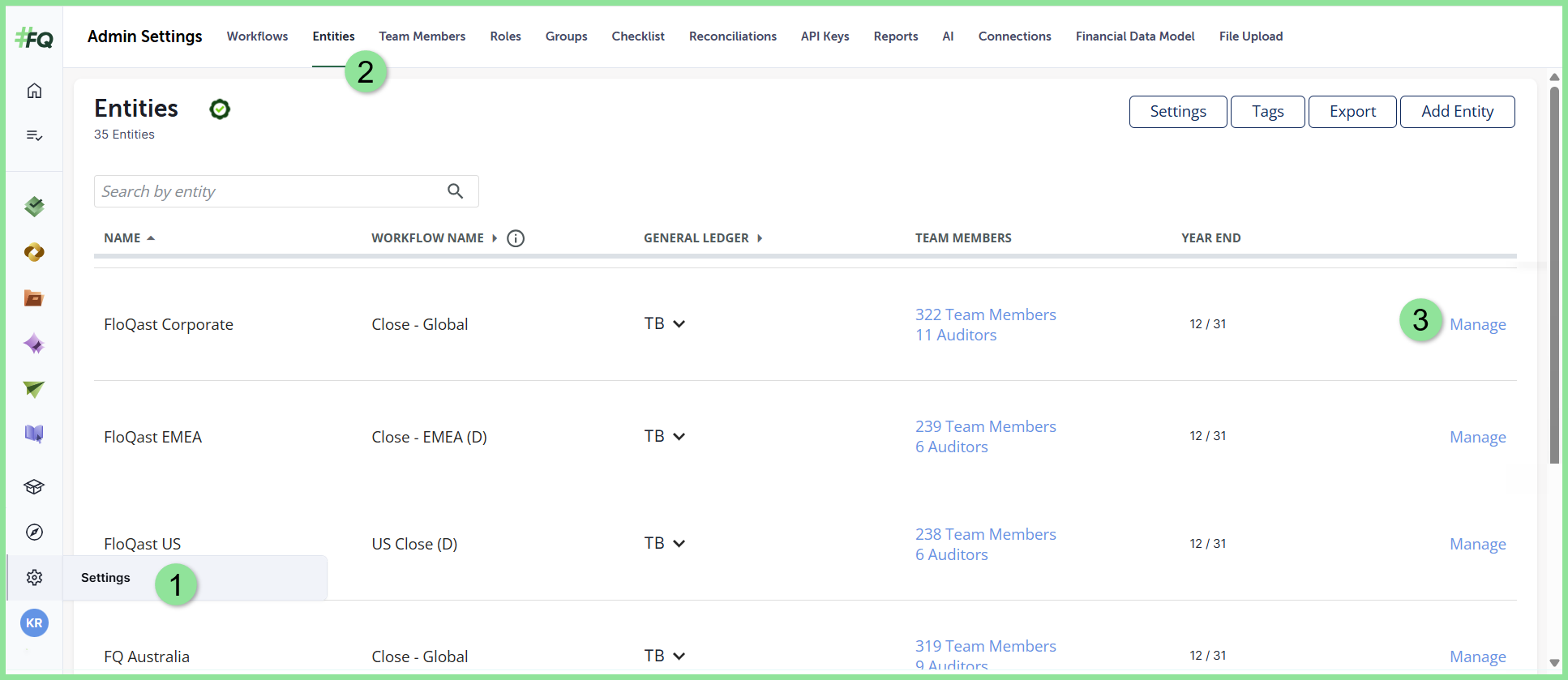
Task: Expand the Workflow Name column arrow
Action: click(495, 238)
